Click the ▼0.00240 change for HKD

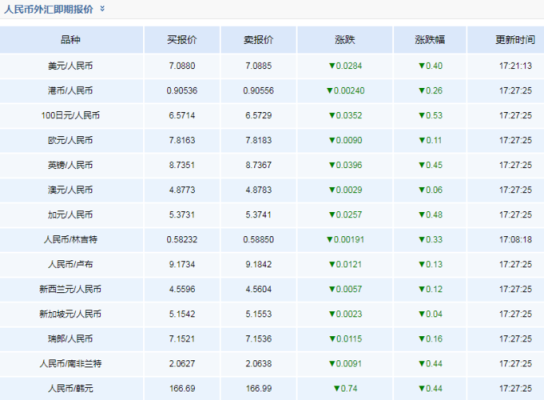345,91
